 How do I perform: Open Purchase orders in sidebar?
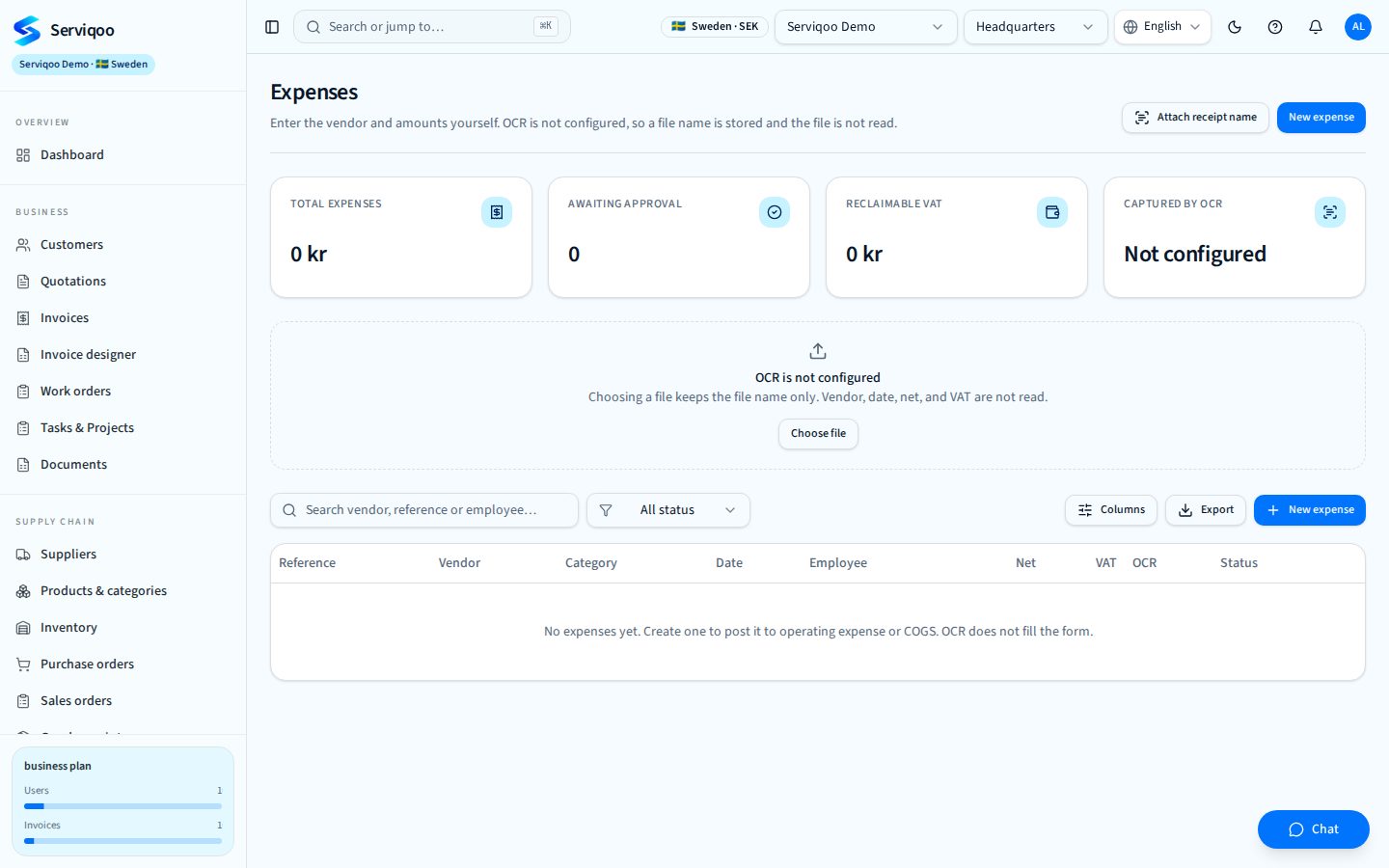[x=123, y=665]
